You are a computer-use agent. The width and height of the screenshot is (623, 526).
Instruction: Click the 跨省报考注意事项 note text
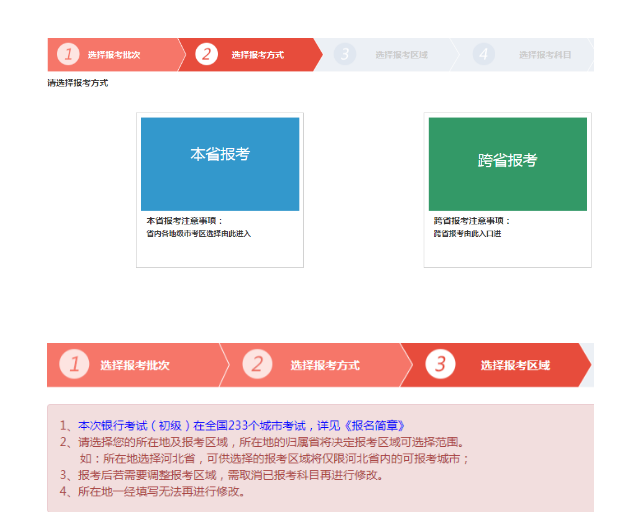472,221
